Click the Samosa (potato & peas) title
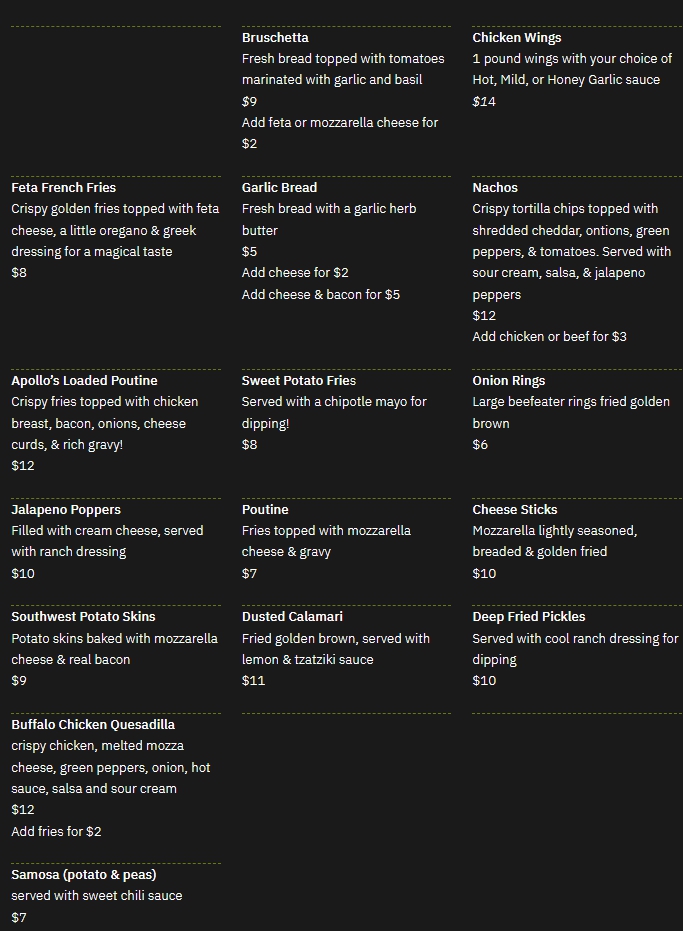 point(84,875)
